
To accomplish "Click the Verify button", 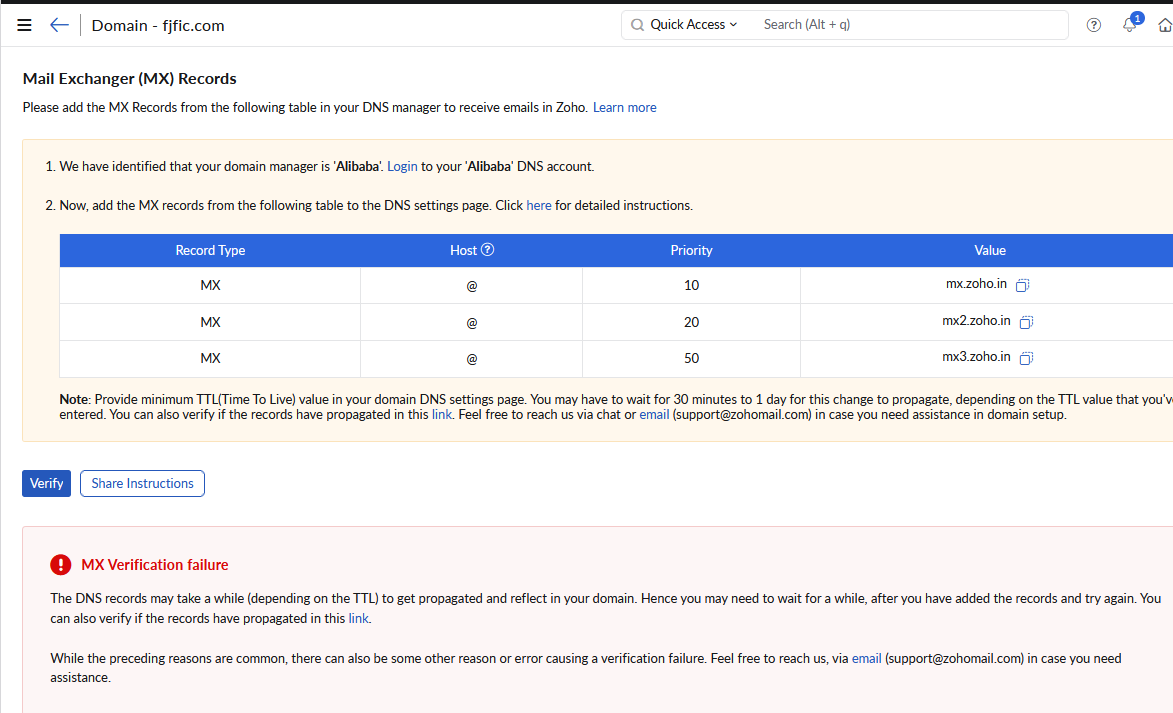I will (x=46, y=483).
